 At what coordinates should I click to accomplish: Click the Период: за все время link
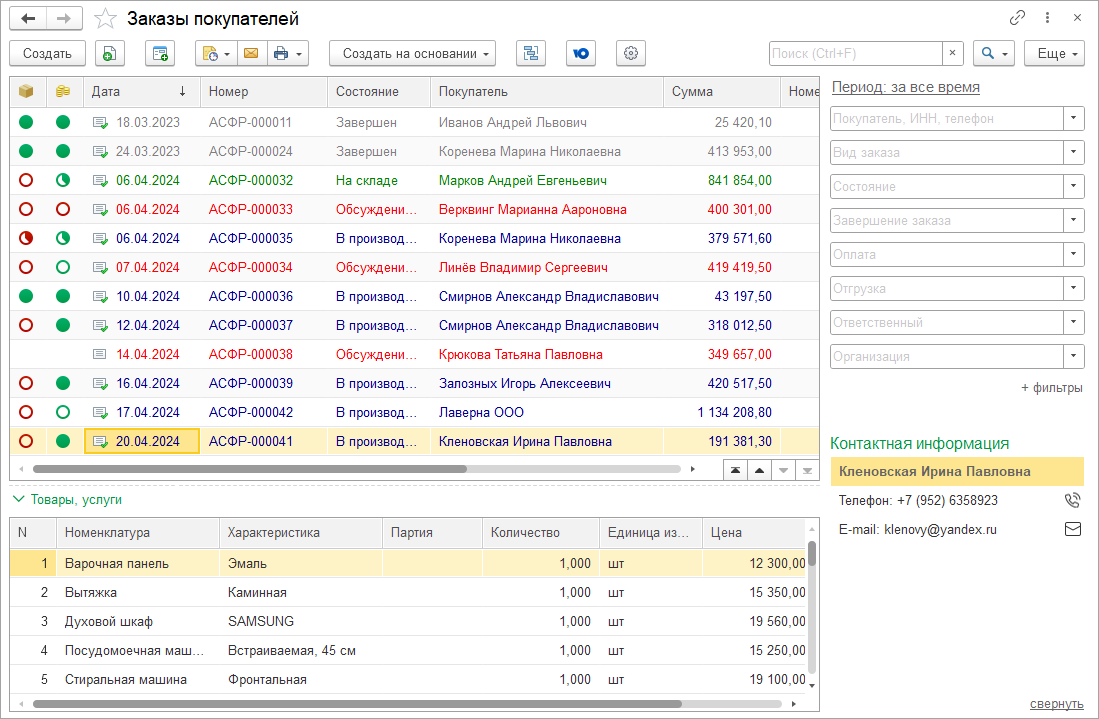905,87
